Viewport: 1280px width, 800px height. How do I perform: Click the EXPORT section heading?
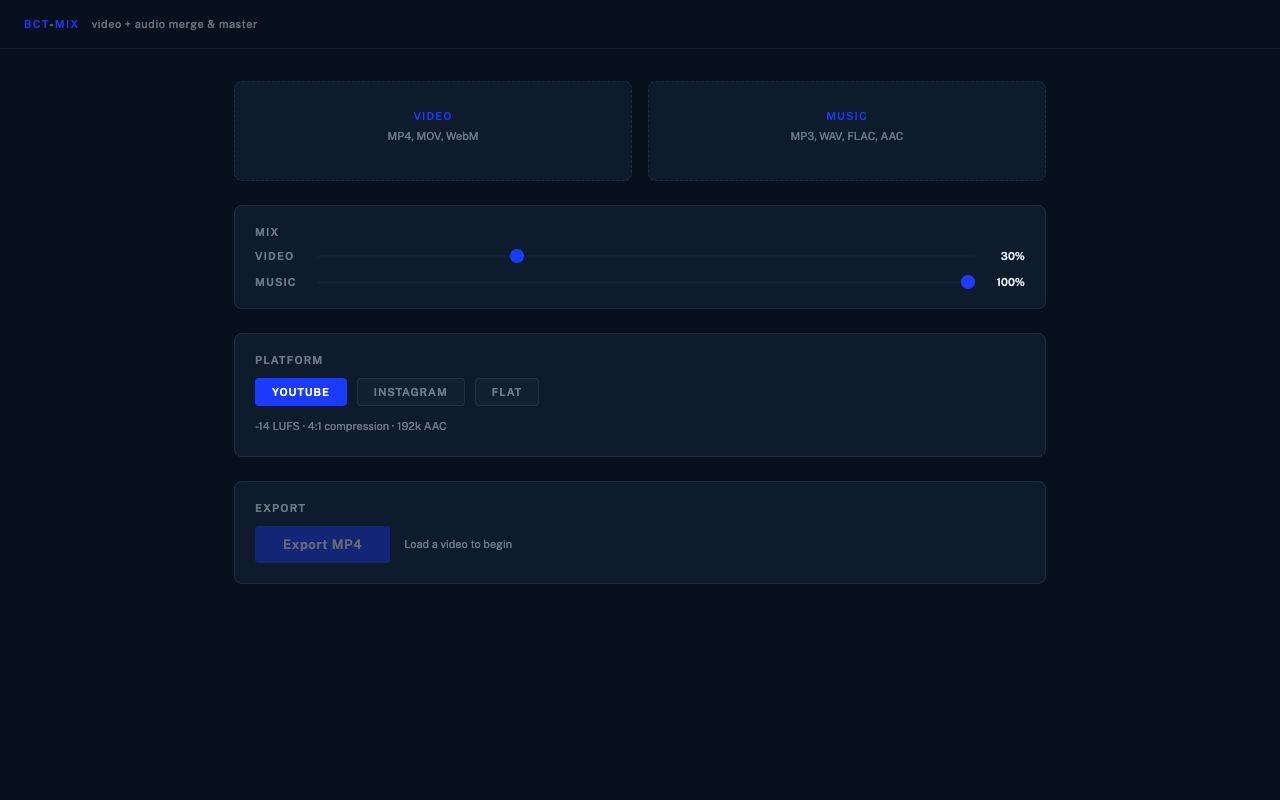[279, 508]
